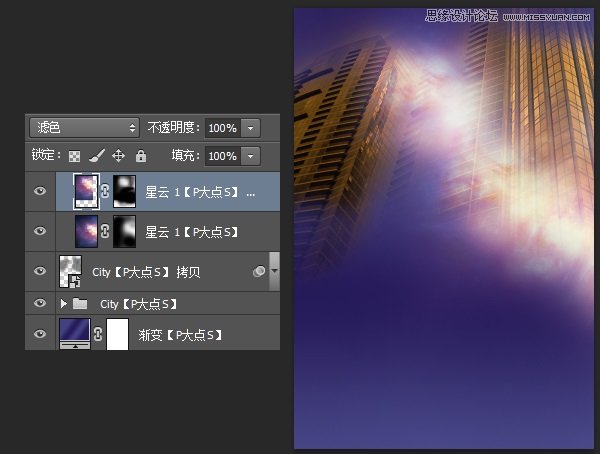The height and width of the screenshot is (454, 600).
Task: Hide the selected 星云 1 top layer
Action: pos(40,191)
